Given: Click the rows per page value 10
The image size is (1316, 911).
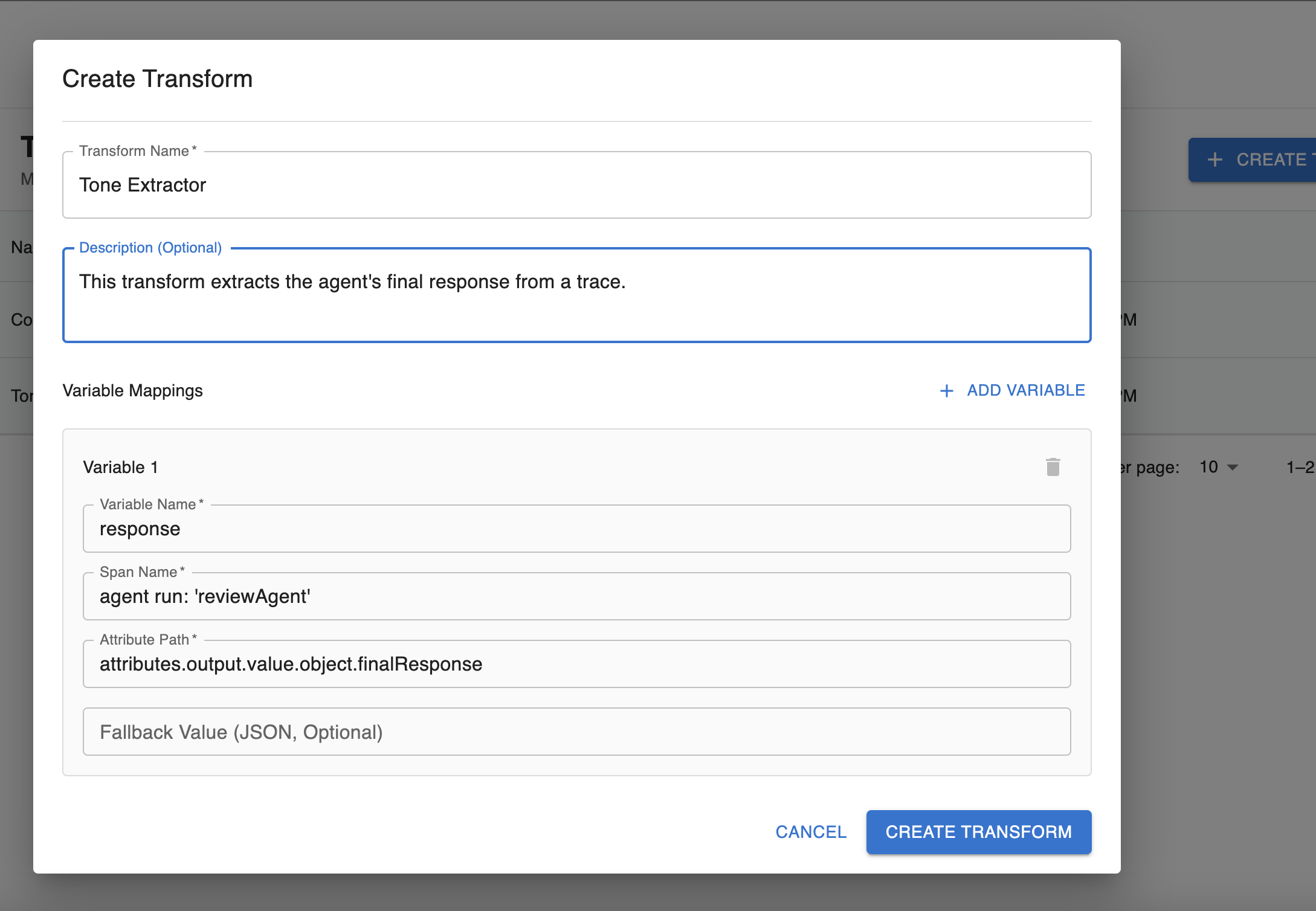Looking at the screenshot, I should click(x=1208, y=467).
